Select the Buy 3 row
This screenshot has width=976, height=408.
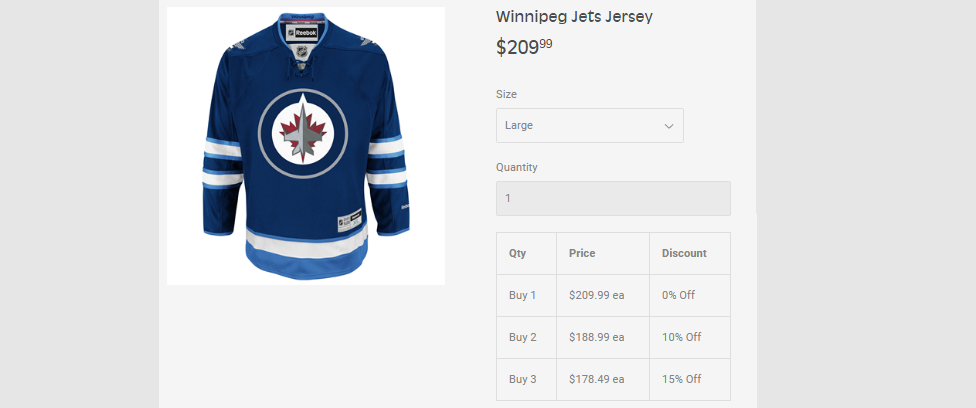point(613,379)
